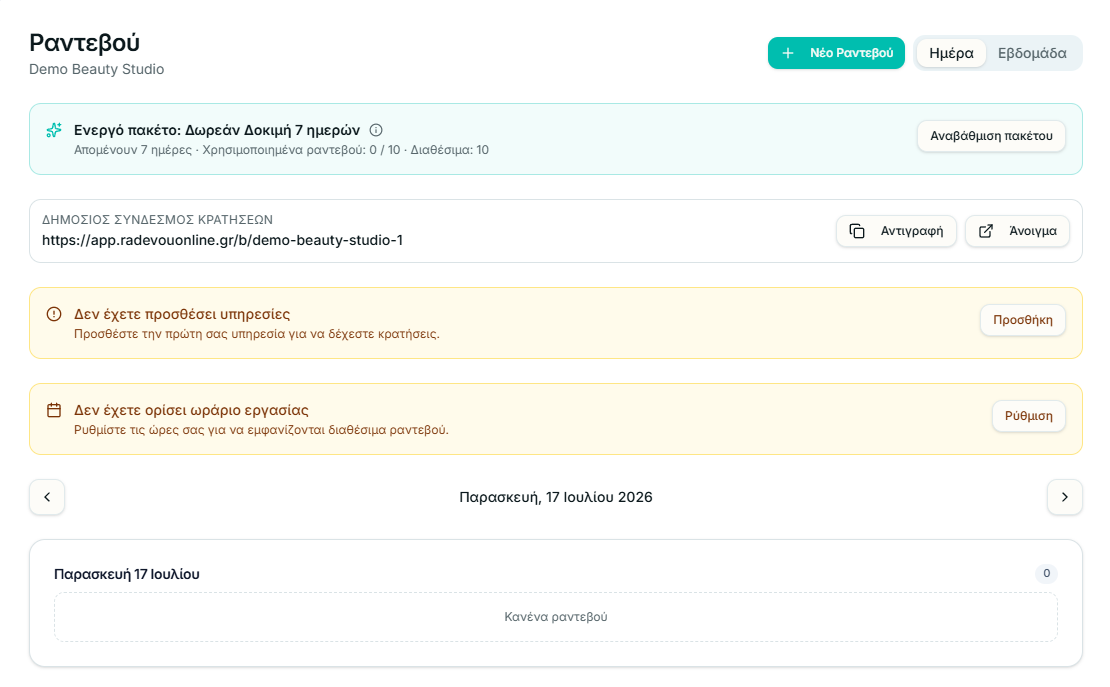Open Αναβάθμιση πακέτου
The image size is (1110, 687).
[991, 136]
